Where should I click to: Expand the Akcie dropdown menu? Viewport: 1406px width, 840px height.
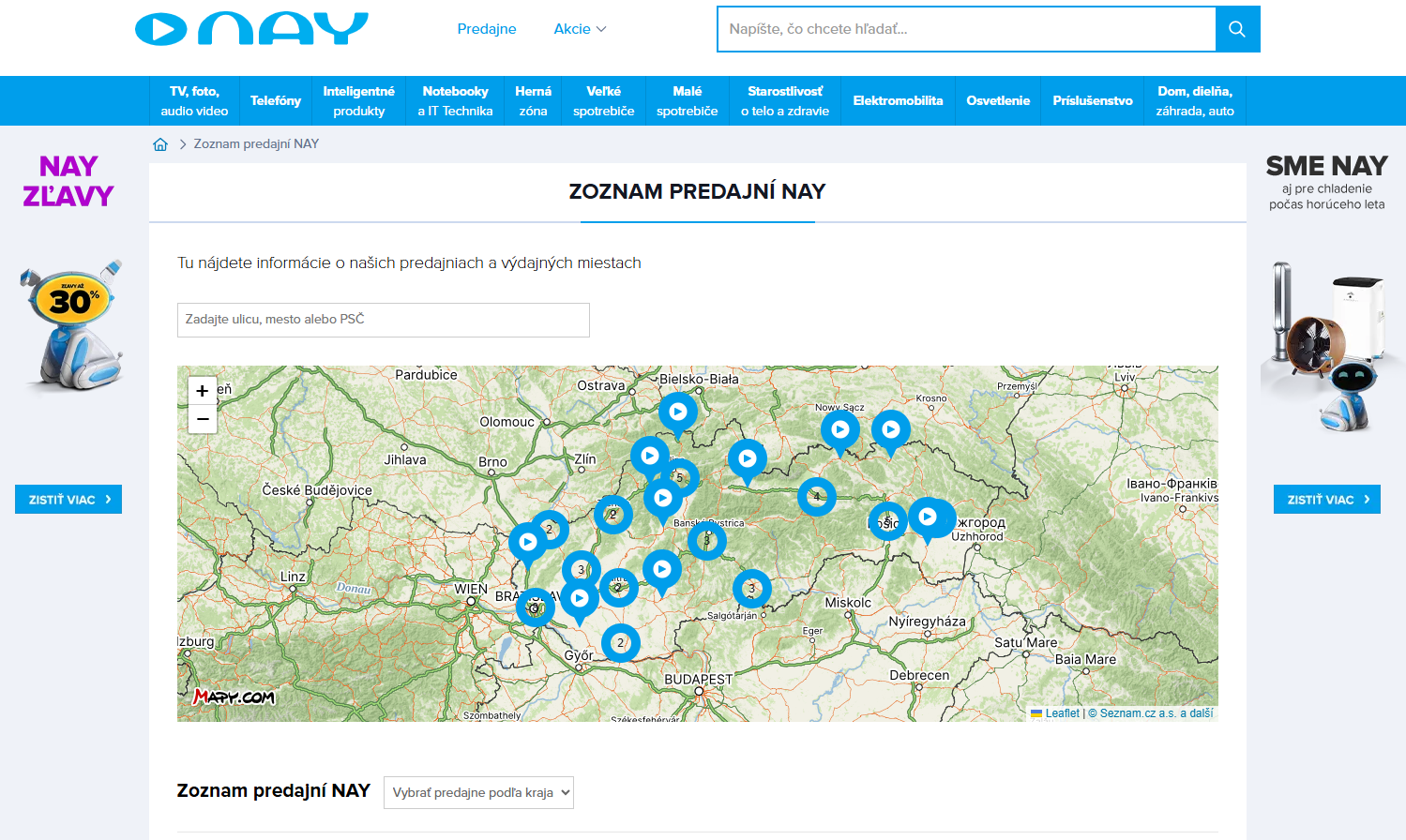pyautogui.click(x=580, y=29)
